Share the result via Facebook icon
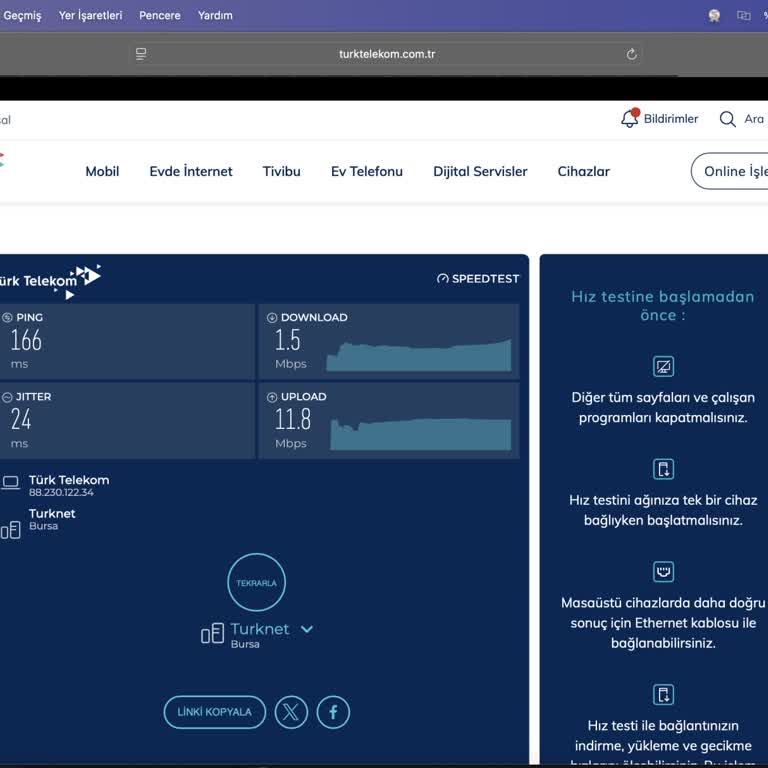 (x=333, y=712)
